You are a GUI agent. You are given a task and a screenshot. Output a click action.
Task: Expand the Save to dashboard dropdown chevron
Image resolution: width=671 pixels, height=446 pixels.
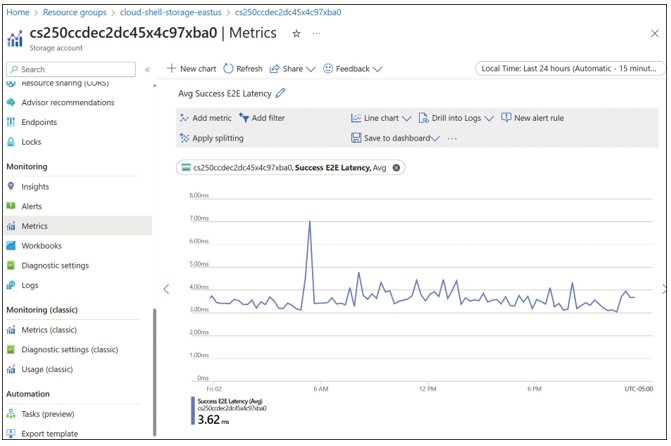tap(435, 139)
